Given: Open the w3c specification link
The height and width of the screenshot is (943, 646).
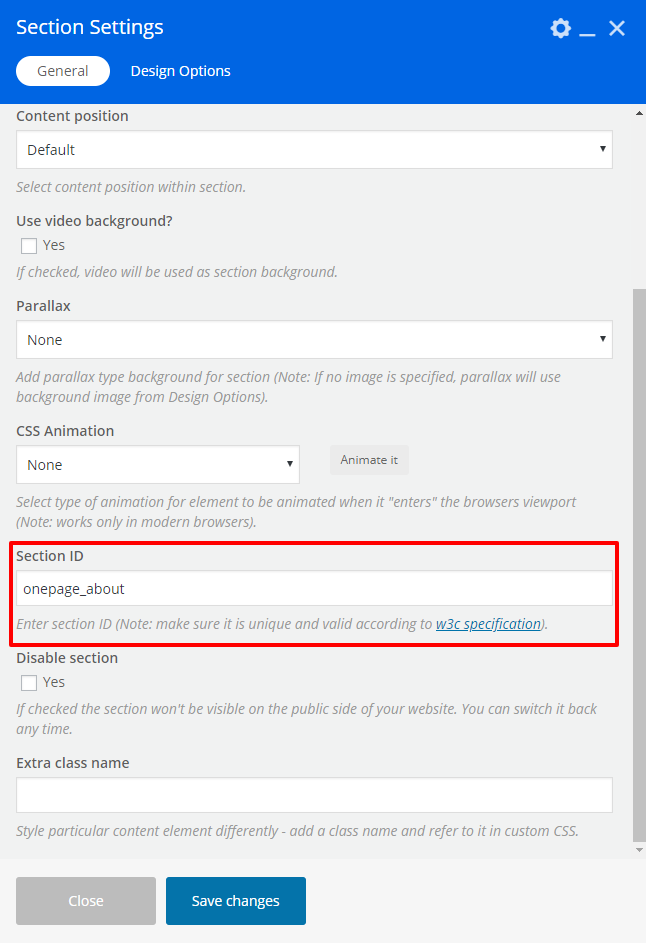Looking at the screenshot, I should (x=488, y=624).
